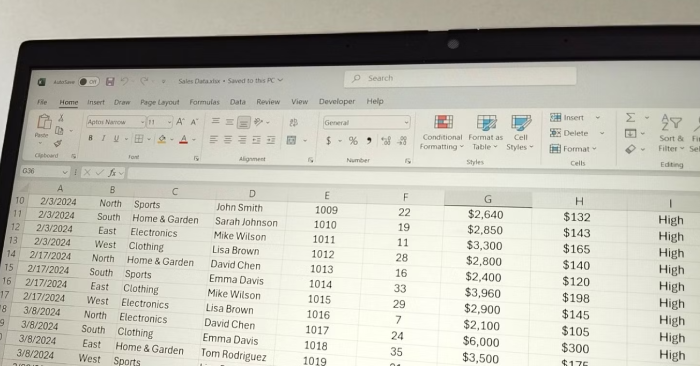Open the Review ribbon tab

(x=268, y=102)
